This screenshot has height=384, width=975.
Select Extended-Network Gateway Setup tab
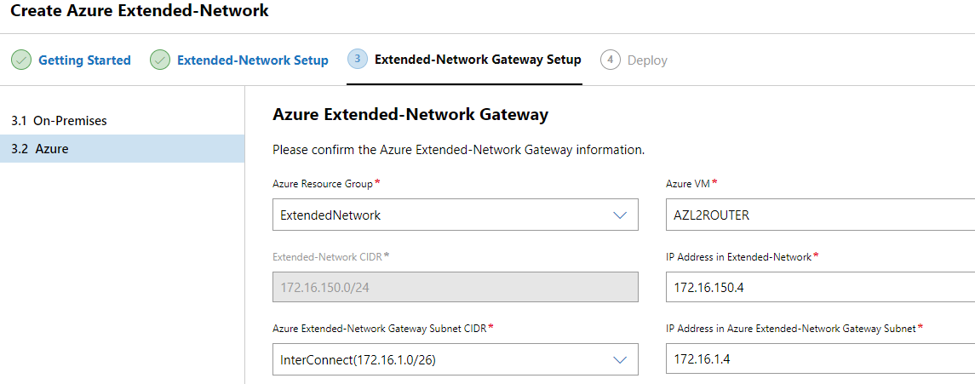(478, 60)
